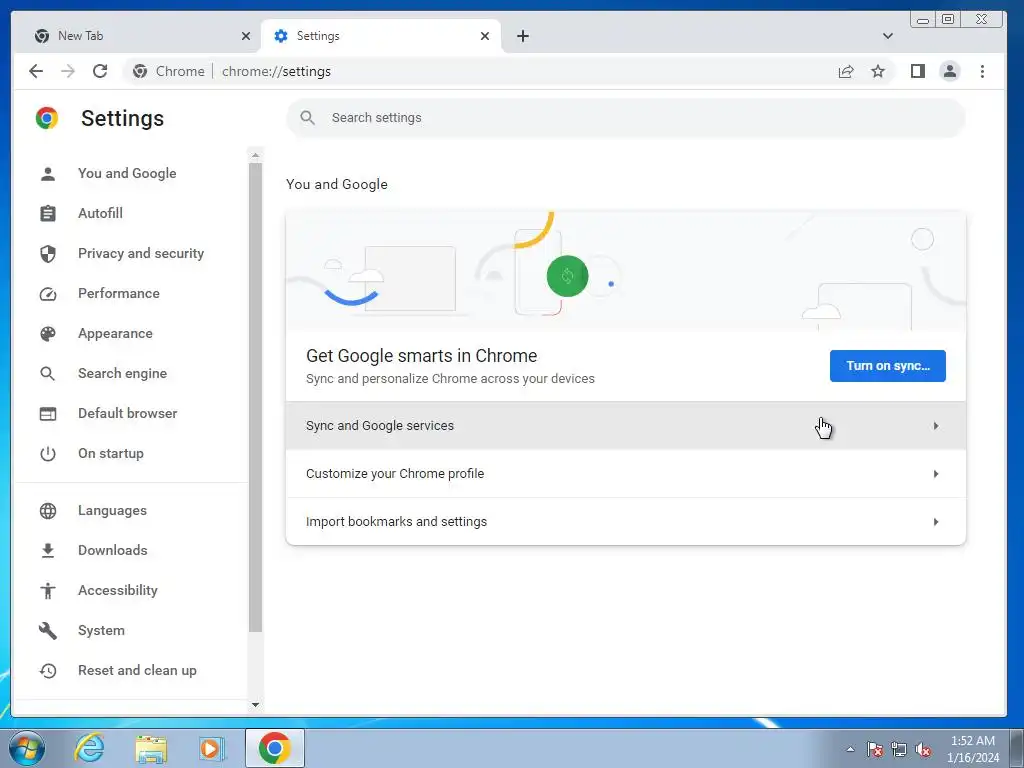Click the Default browser icon in sidebar

click(48, 414)
